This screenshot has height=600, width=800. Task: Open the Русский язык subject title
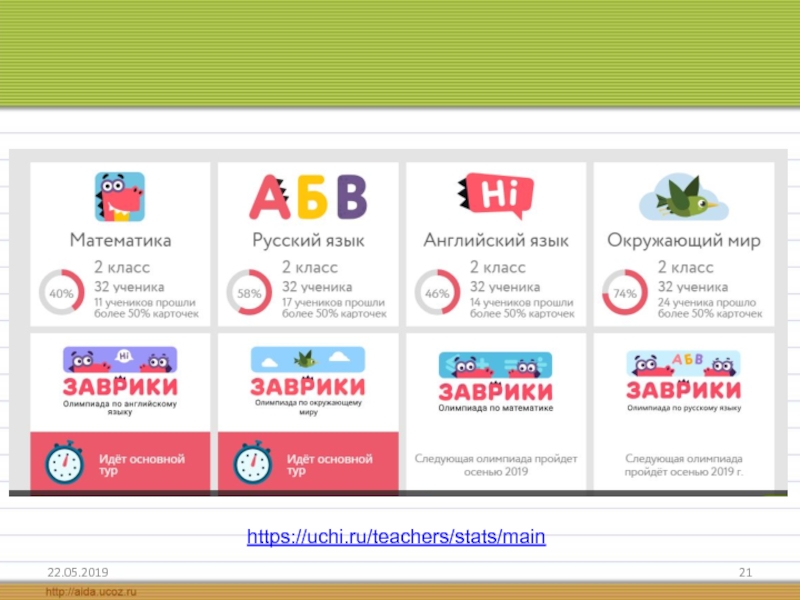tap(308, 240)
